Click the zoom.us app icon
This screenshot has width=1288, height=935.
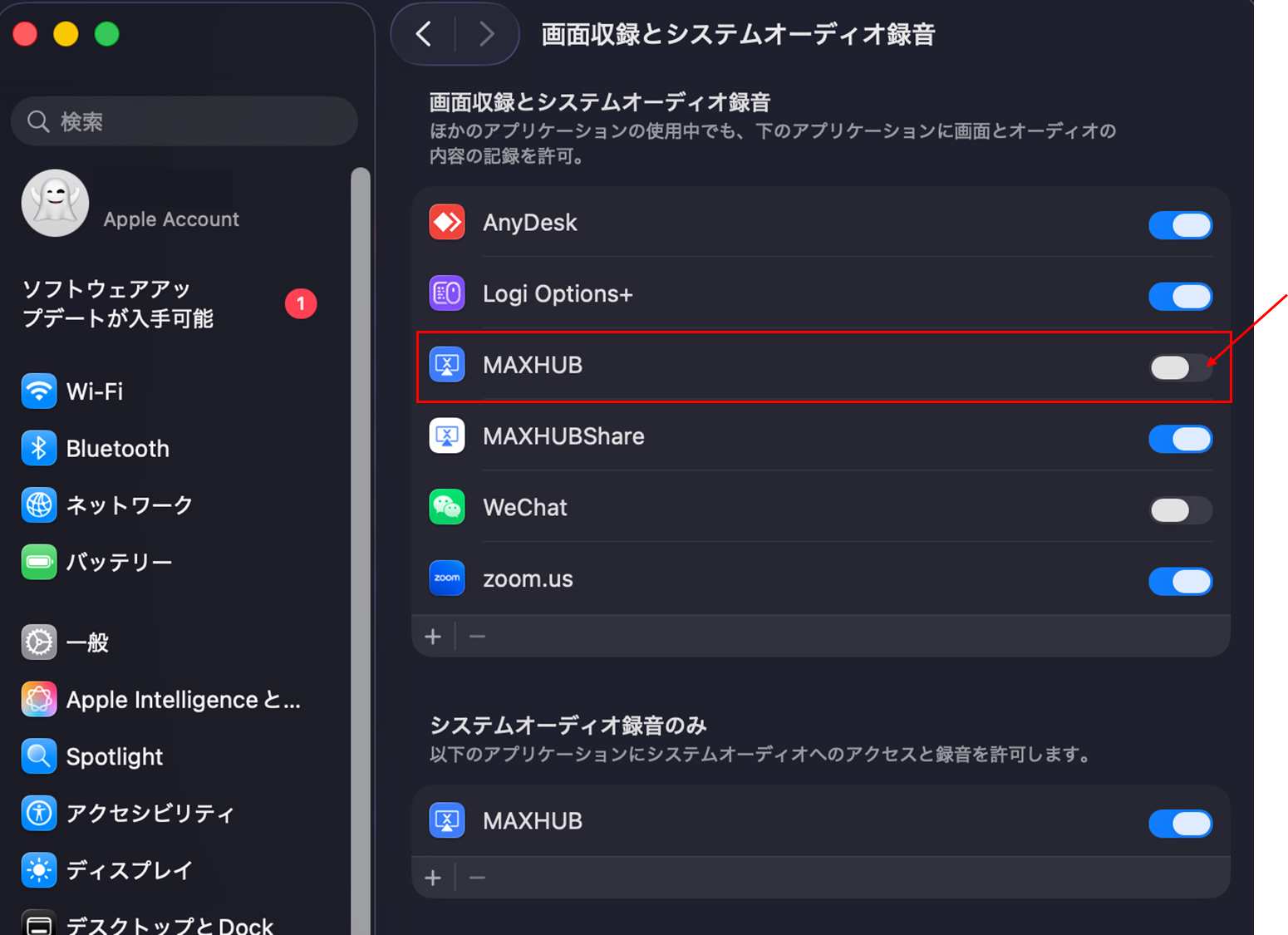coord(447,578)
